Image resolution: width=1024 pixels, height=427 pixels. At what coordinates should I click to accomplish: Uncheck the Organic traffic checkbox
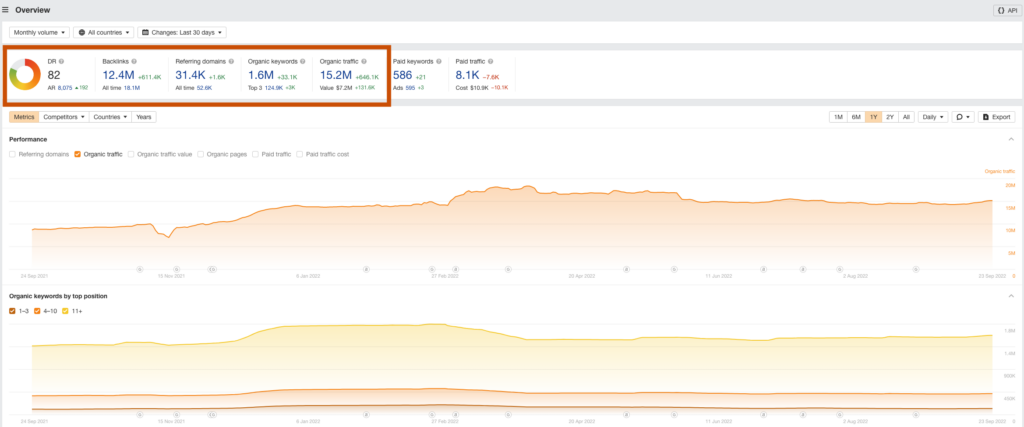78,154
